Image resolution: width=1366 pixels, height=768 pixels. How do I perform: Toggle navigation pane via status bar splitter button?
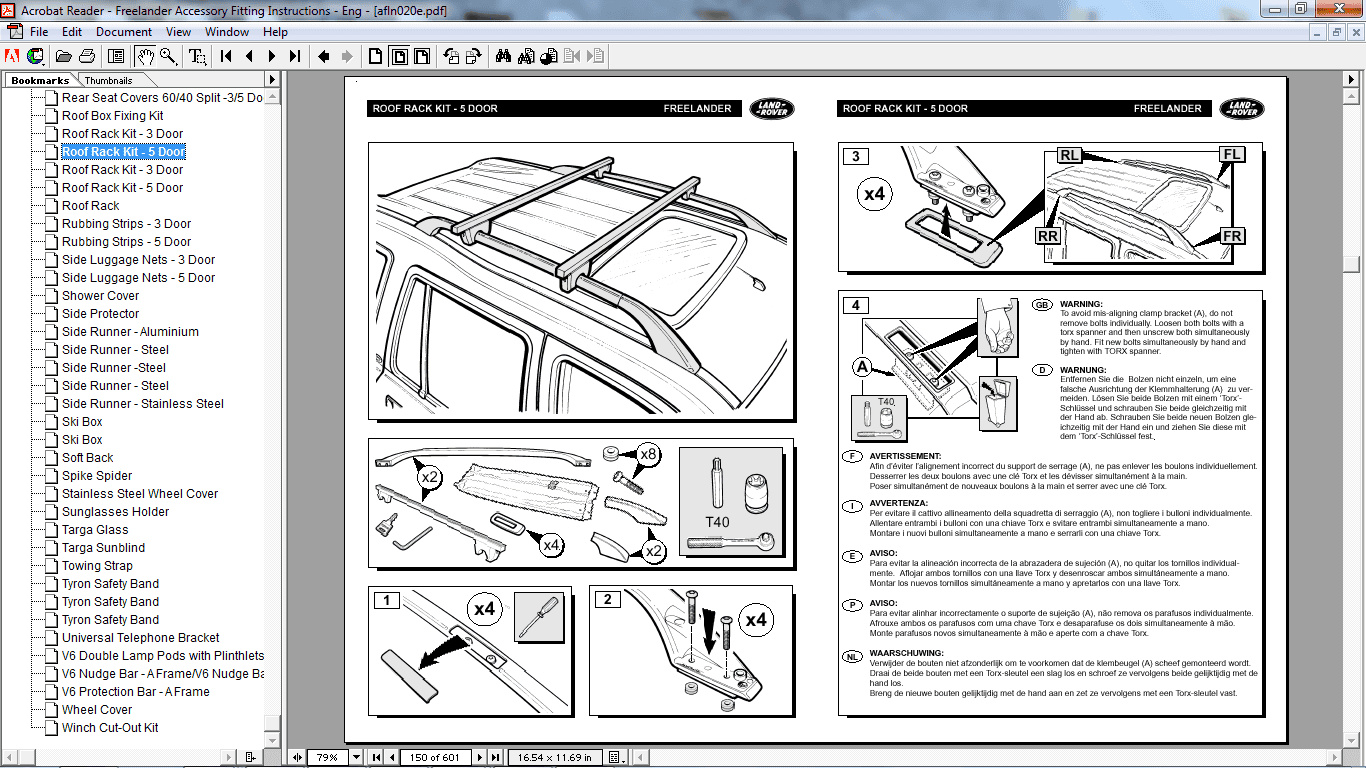click(x=297, y=757)
